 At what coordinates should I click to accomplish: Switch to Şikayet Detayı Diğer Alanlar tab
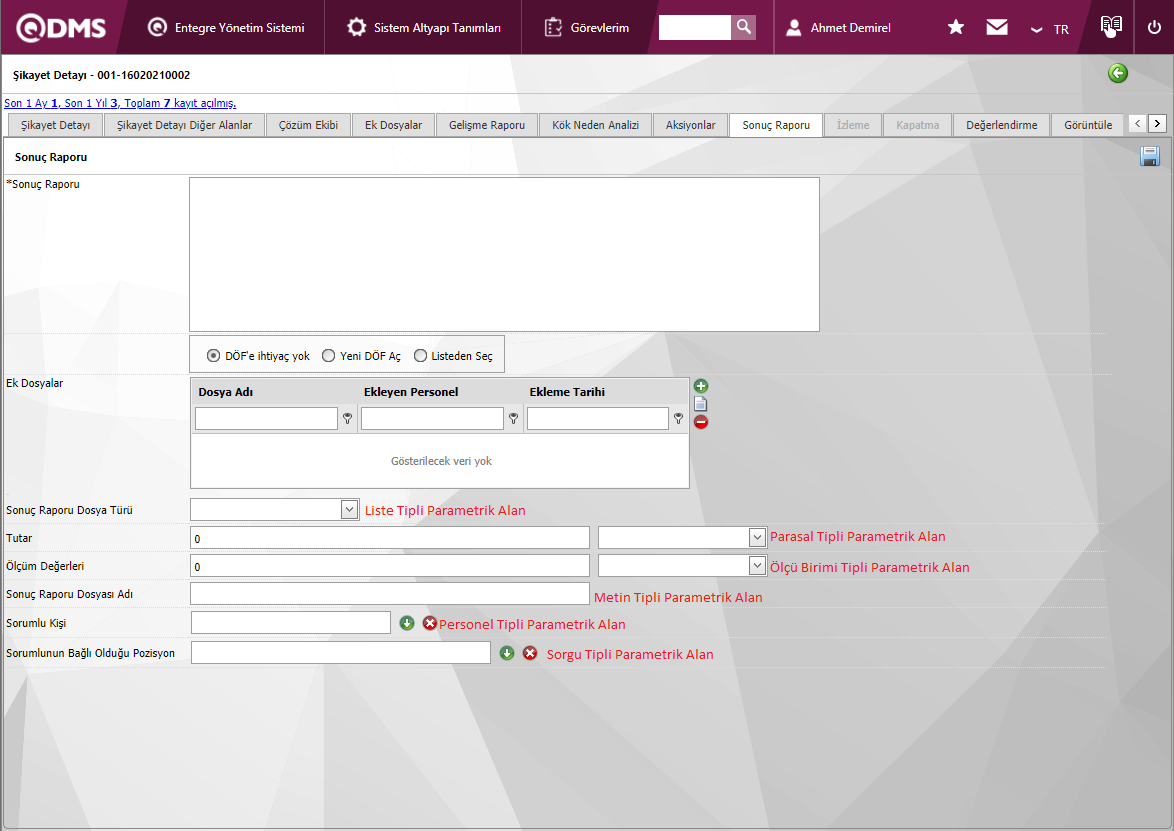184,125
